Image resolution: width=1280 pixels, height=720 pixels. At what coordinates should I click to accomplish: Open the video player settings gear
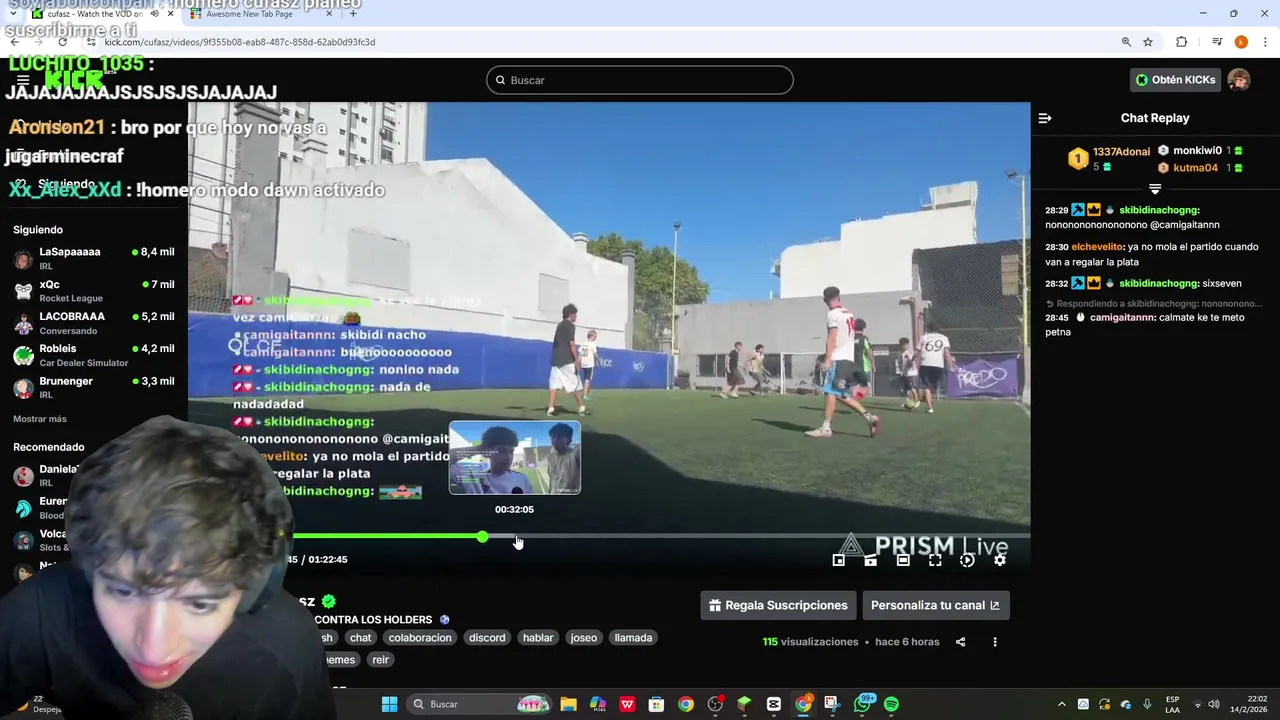click(x=999, y=560)
